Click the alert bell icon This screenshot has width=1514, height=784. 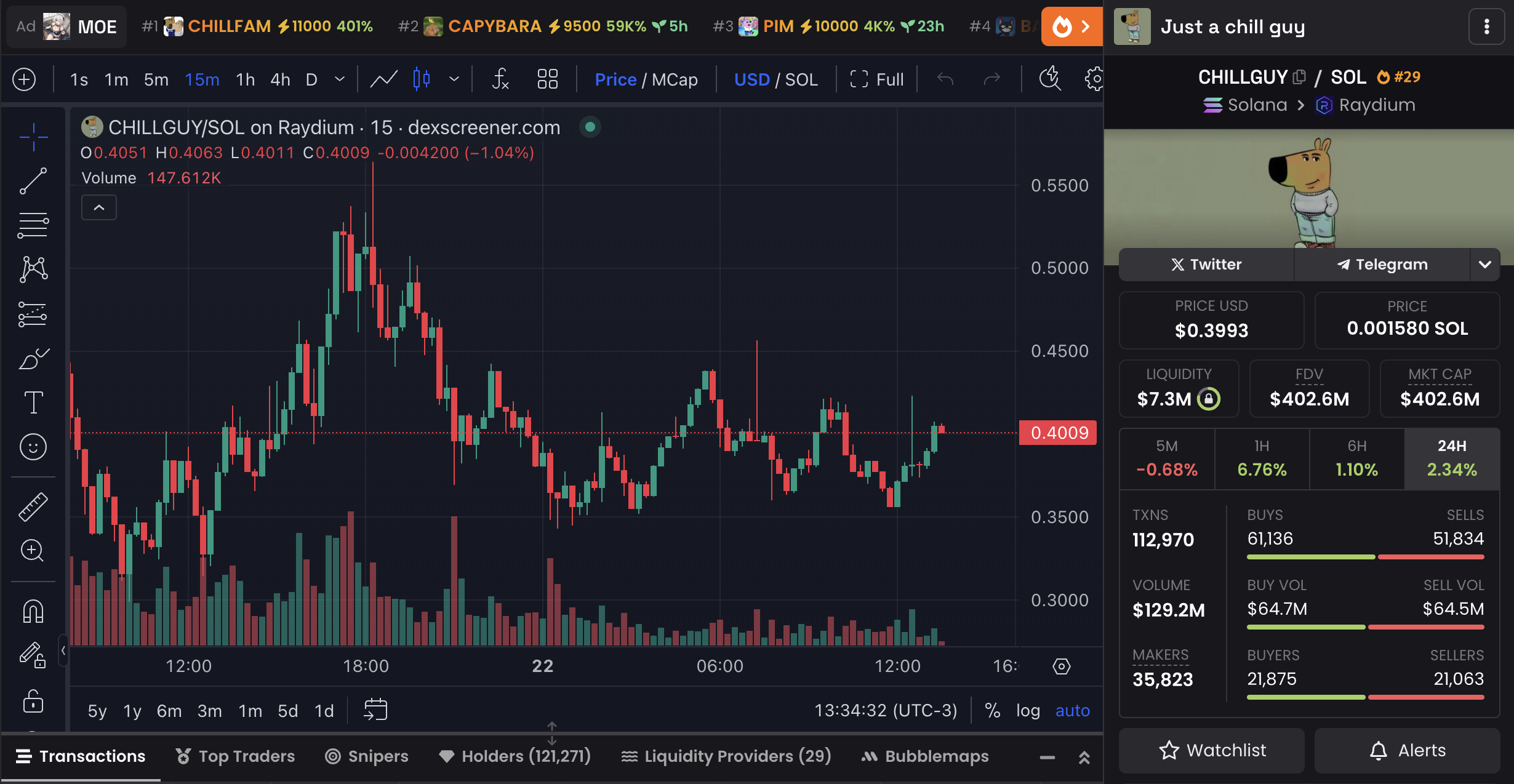(1380, 748)
